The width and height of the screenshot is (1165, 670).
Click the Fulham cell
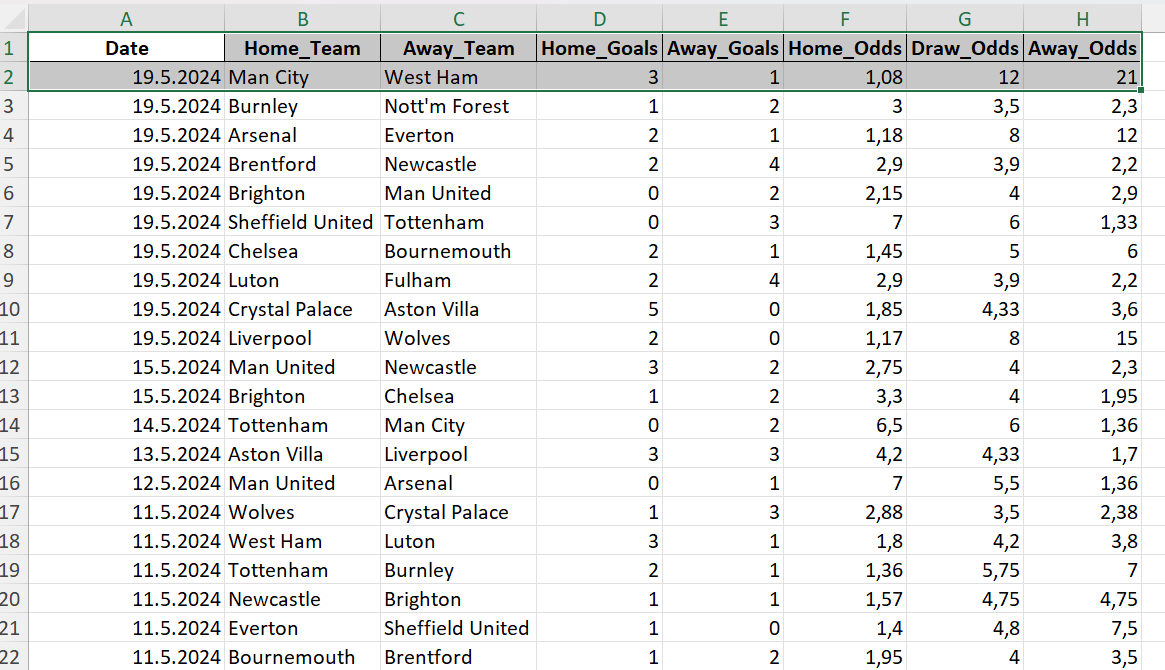pyautogui.click(x=418, y=280)
